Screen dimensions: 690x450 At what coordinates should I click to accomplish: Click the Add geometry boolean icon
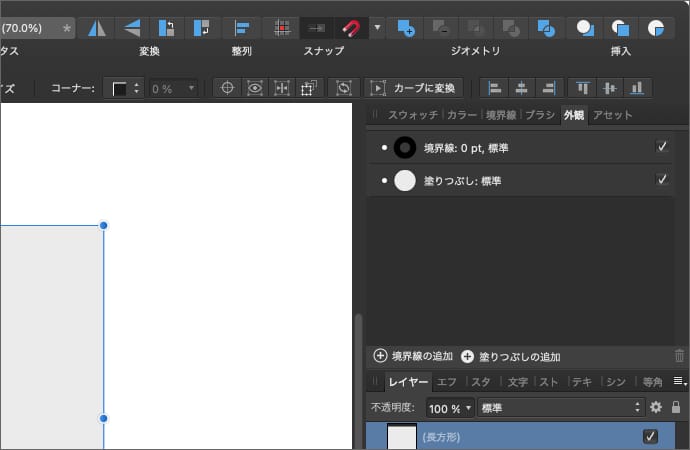406,28
